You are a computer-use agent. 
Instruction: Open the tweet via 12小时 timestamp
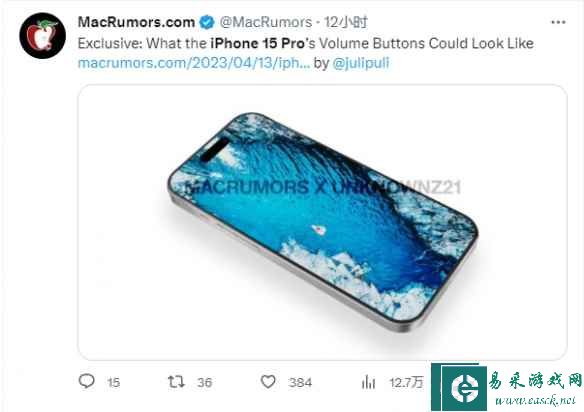click(345, 22)
